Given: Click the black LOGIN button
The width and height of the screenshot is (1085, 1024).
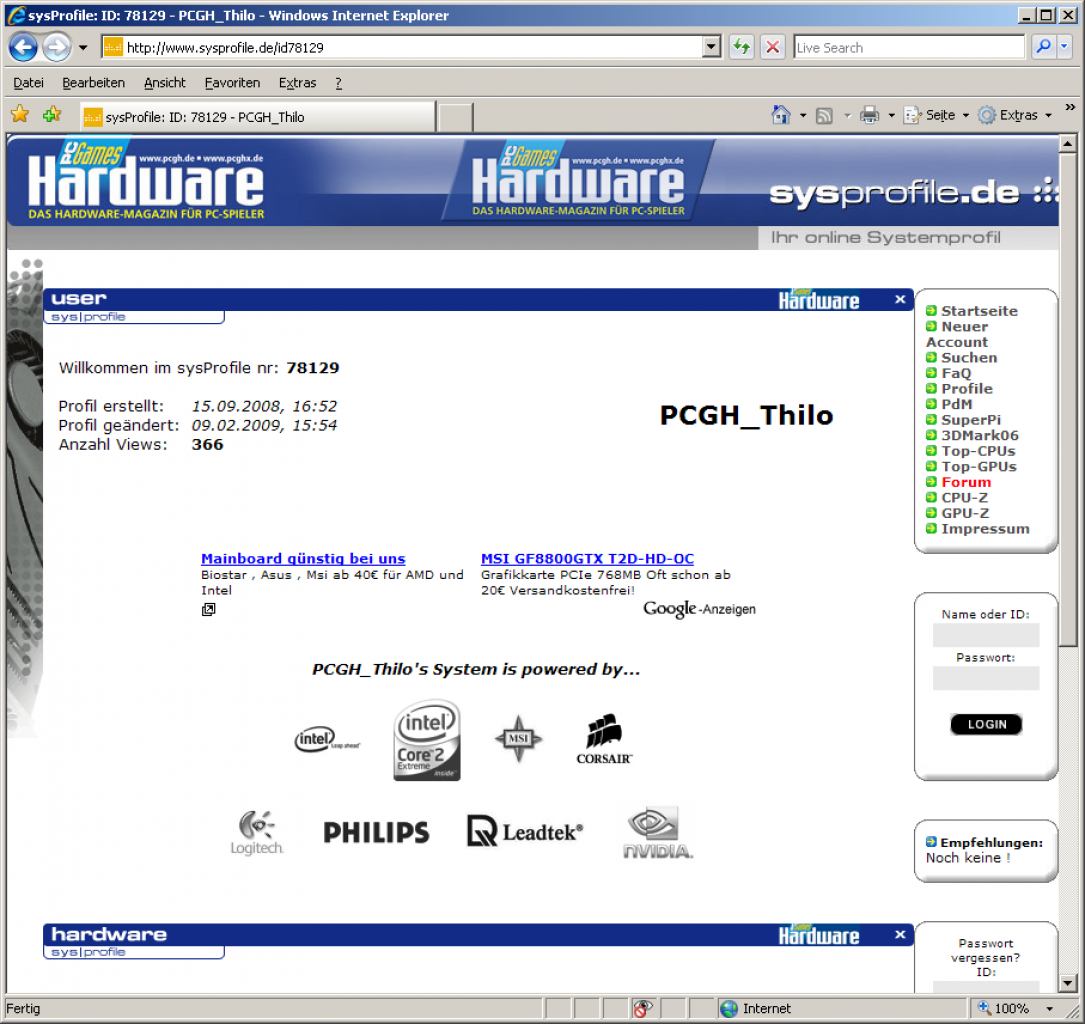Looking at the screenshot, I should click(x=986, y=724).
